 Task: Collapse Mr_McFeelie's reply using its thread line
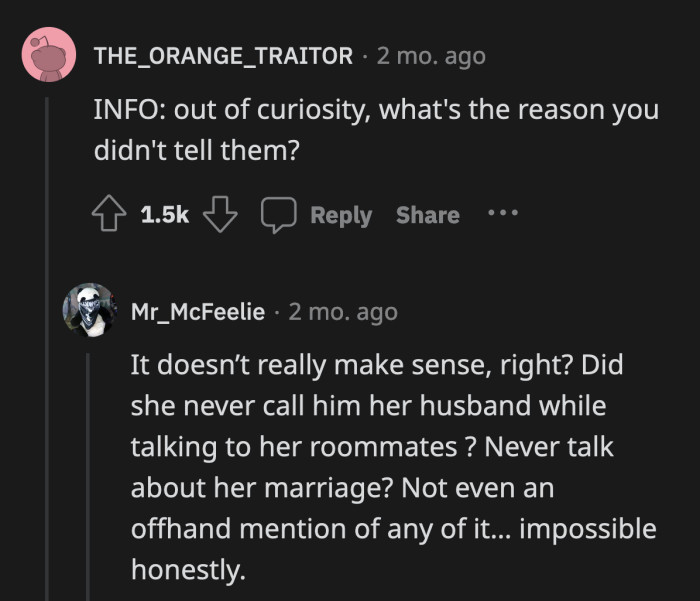89,470
